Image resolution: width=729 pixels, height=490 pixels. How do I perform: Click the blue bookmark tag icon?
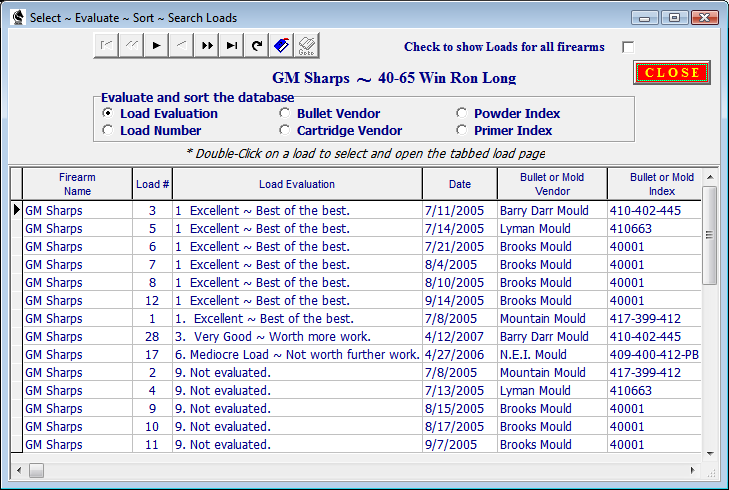point(282,45)
